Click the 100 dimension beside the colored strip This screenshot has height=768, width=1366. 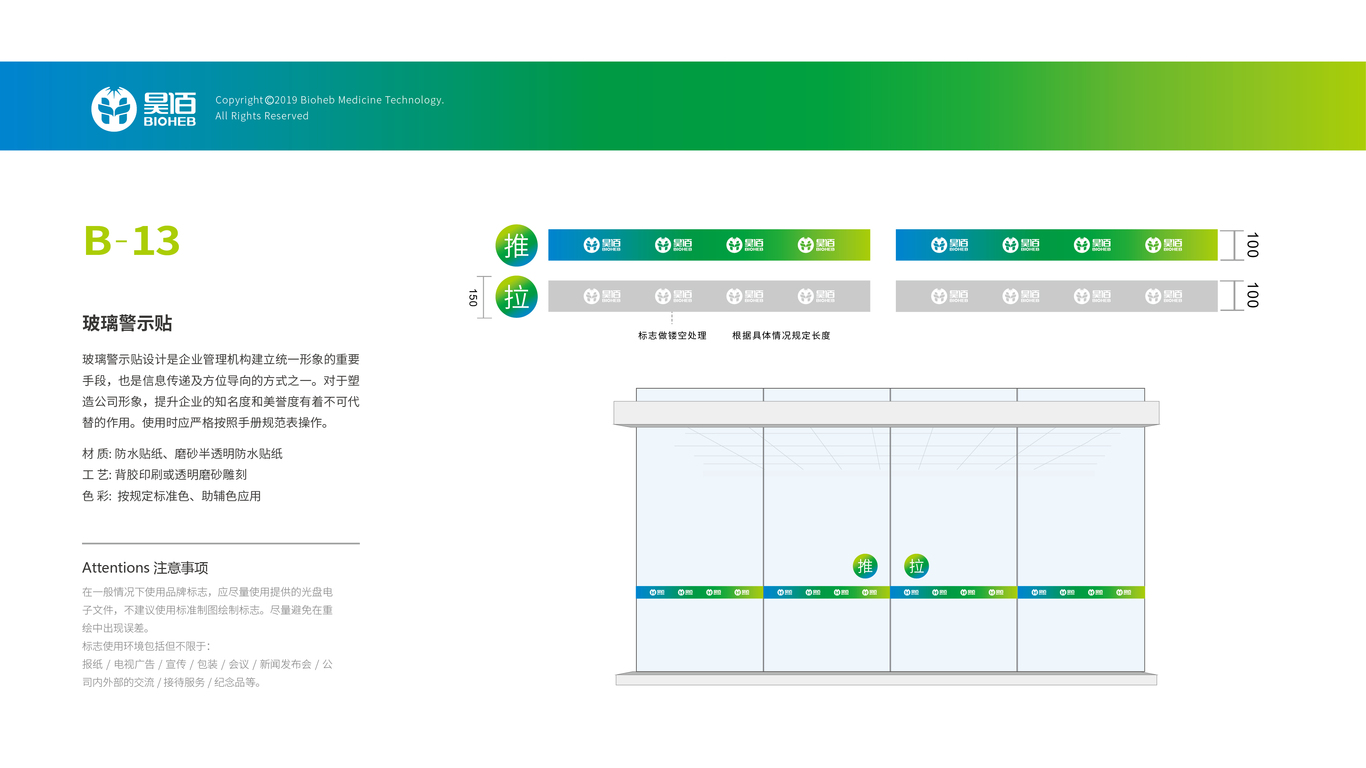coord(1252,245)
